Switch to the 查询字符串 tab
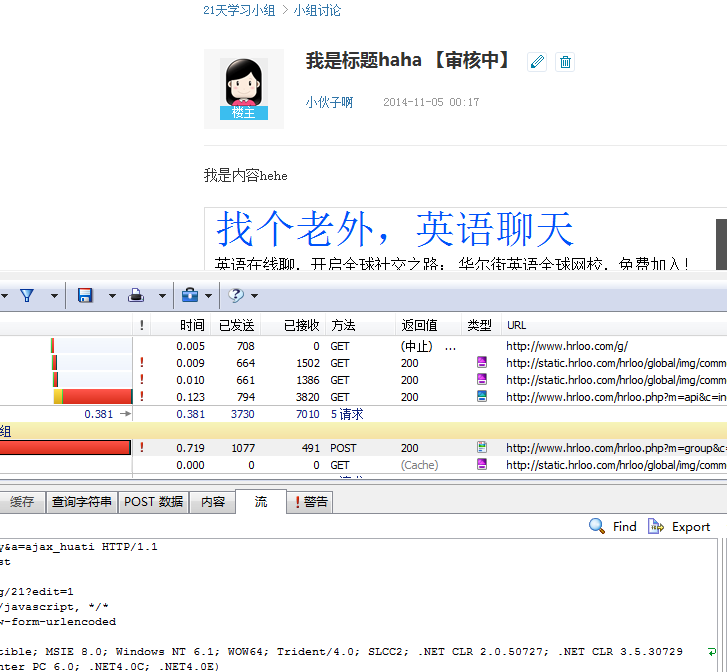Image resolution: width=727 pixels, height=672 pixels. (82, 502)
